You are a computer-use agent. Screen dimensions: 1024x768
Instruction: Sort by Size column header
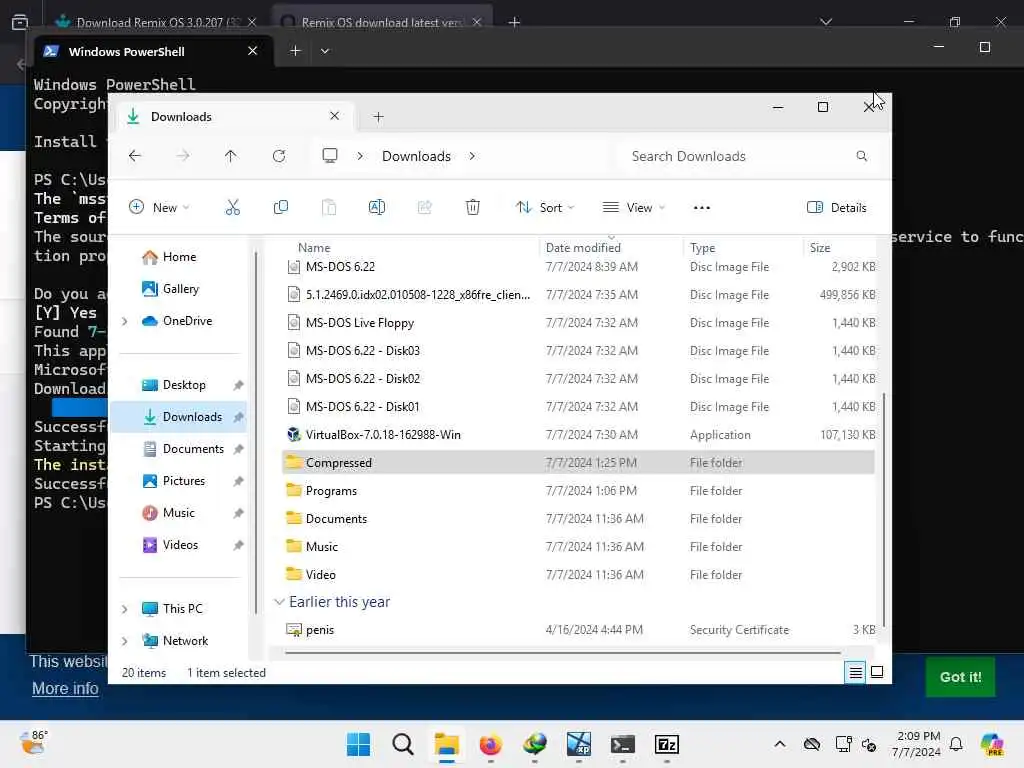[x=820, y=248]
